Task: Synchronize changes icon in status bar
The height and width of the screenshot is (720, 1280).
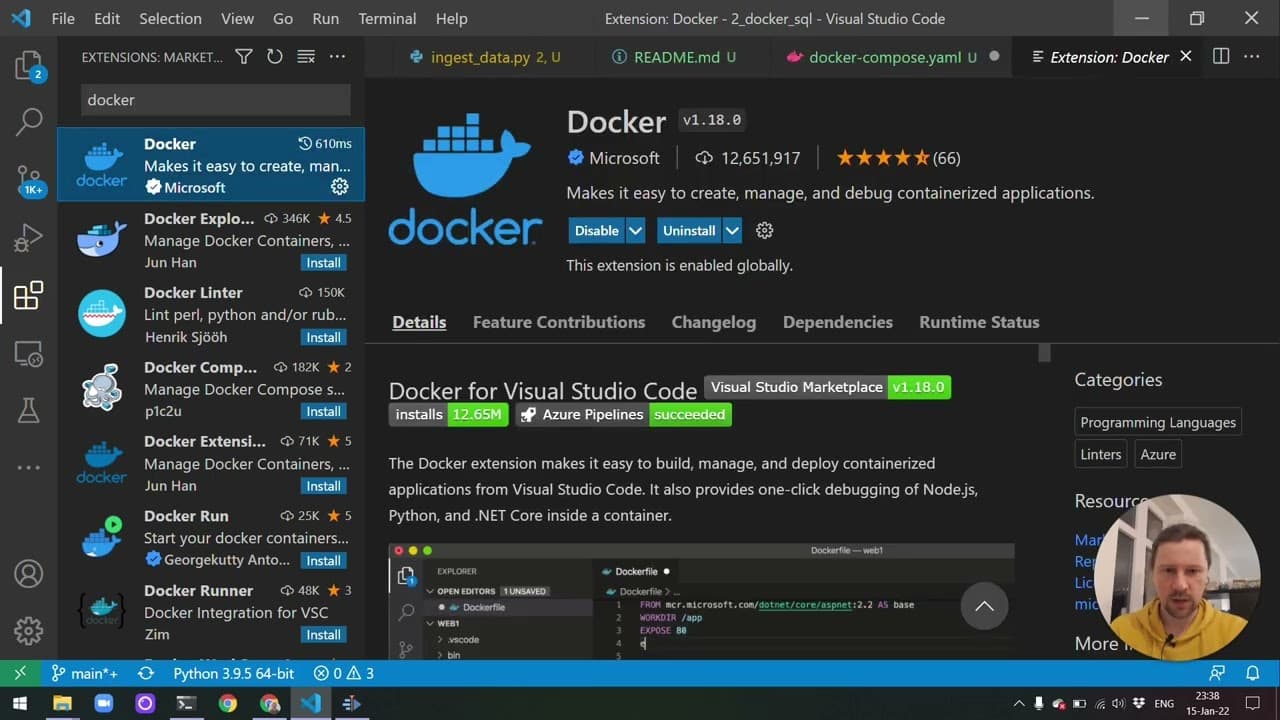Action: pyautogui.click(x=146, y=673)
